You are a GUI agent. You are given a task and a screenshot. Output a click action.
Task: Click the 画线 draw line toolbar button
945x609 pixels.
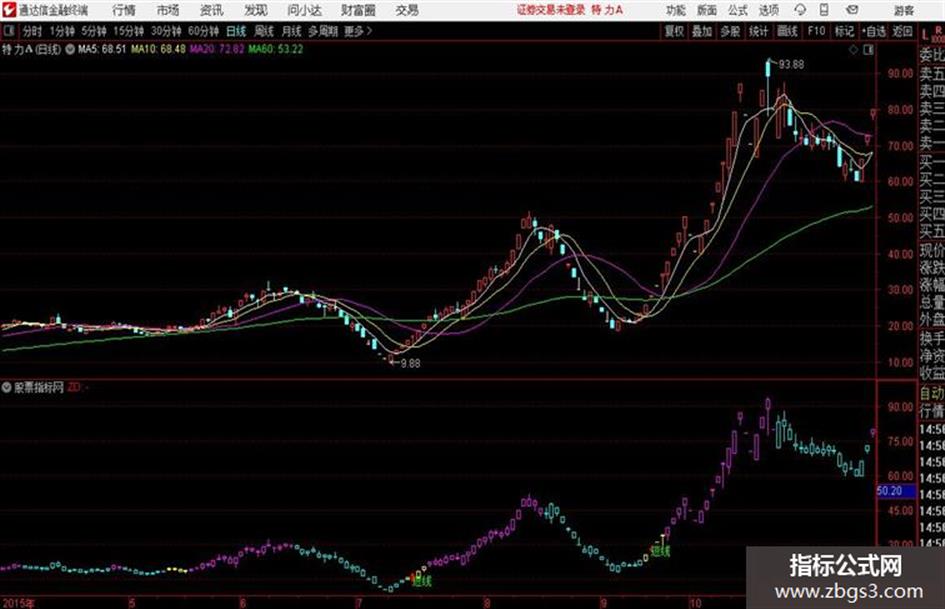[x=787, y=31]
